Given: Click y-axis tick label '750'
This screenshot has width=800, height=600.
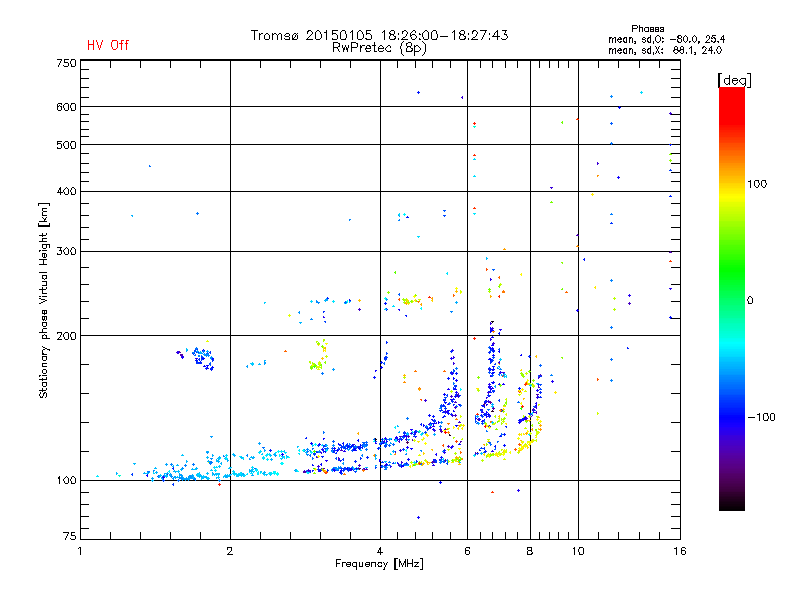Looking at the screenshot, I should click(x=66, y=63).
